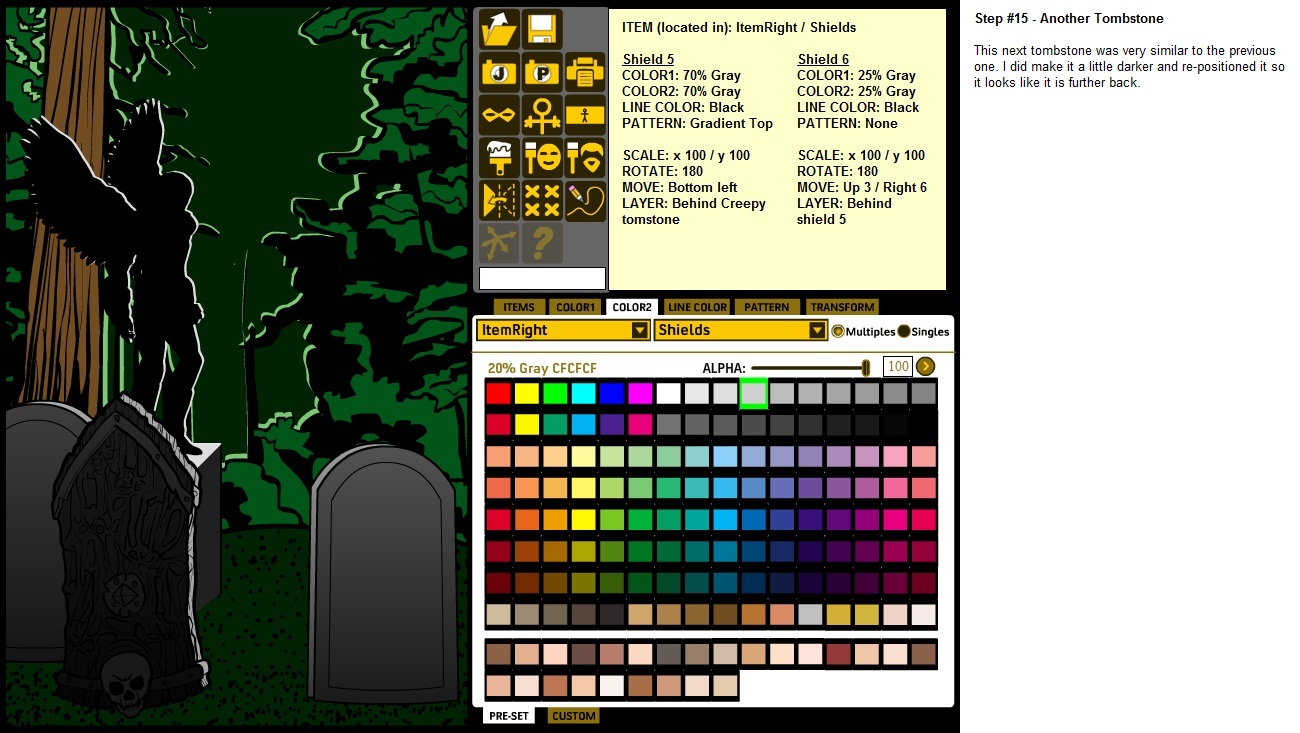The image size is (1300, 733).
Task: Open the LINE COLOR tab
Action: click(x=697, y=307)
